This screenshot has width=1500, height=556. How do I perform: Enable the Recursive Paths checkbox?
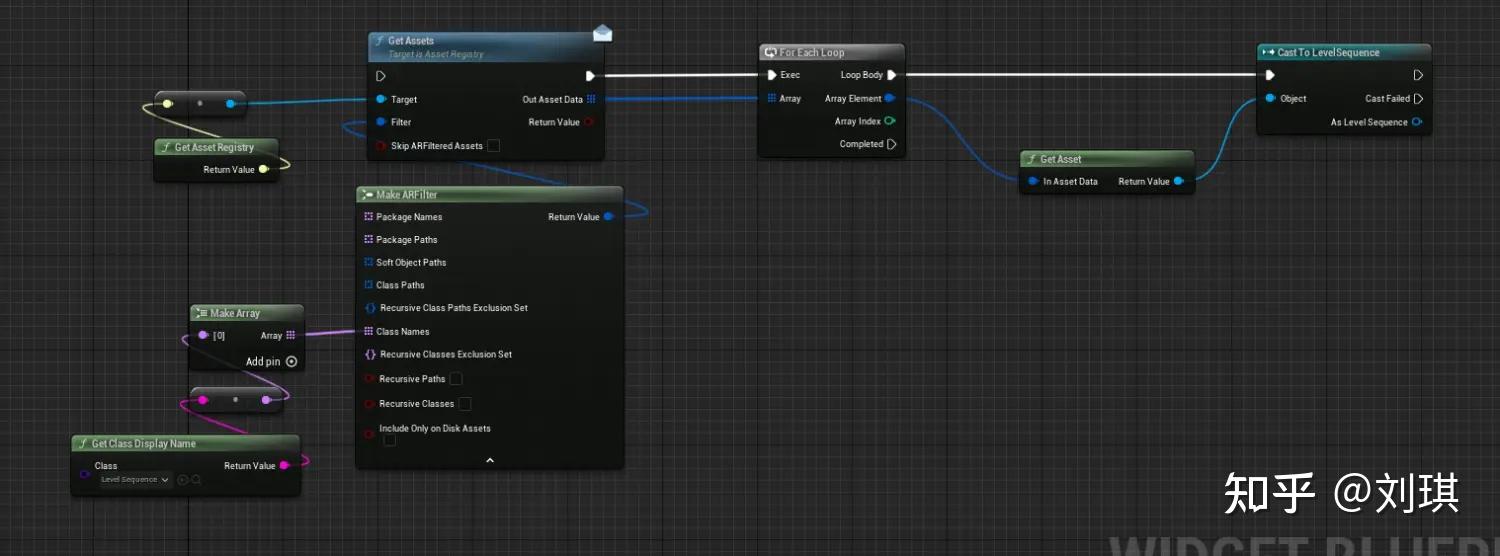(456, 379)
